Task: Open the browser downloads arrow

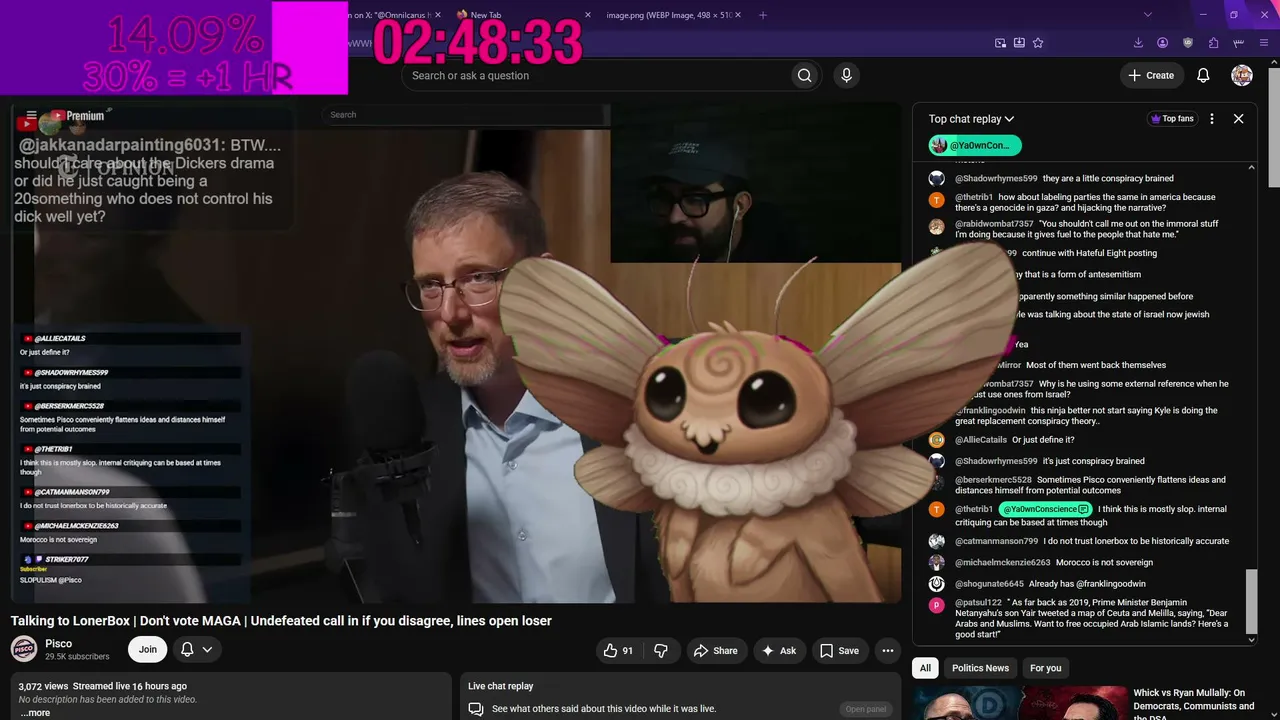Action: coord(1138,43)
